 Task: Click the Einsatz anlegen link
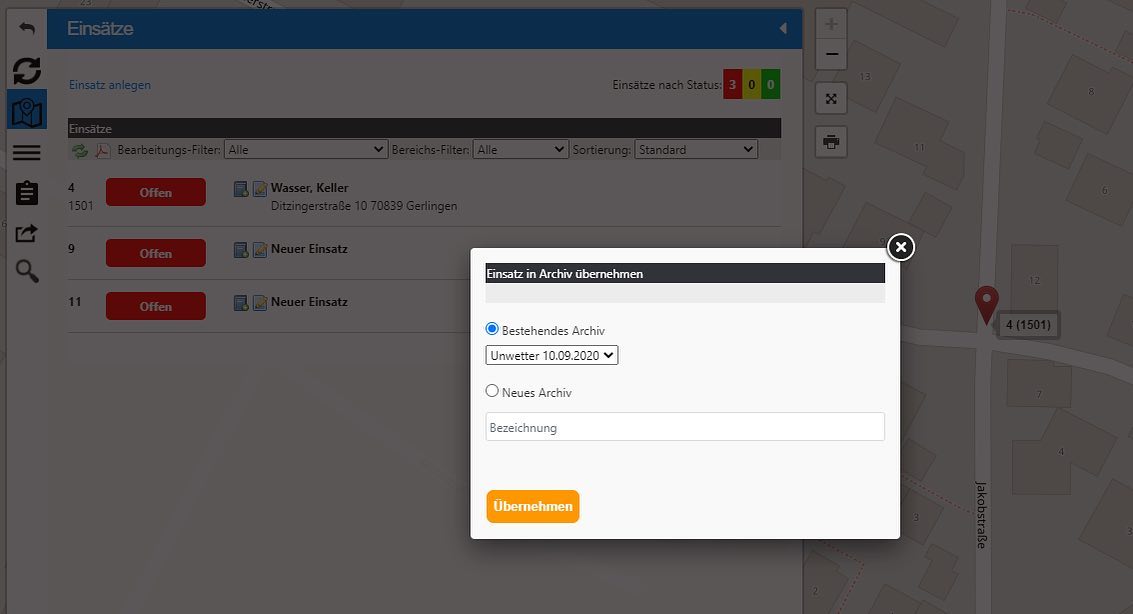click(x=110, y=85)
